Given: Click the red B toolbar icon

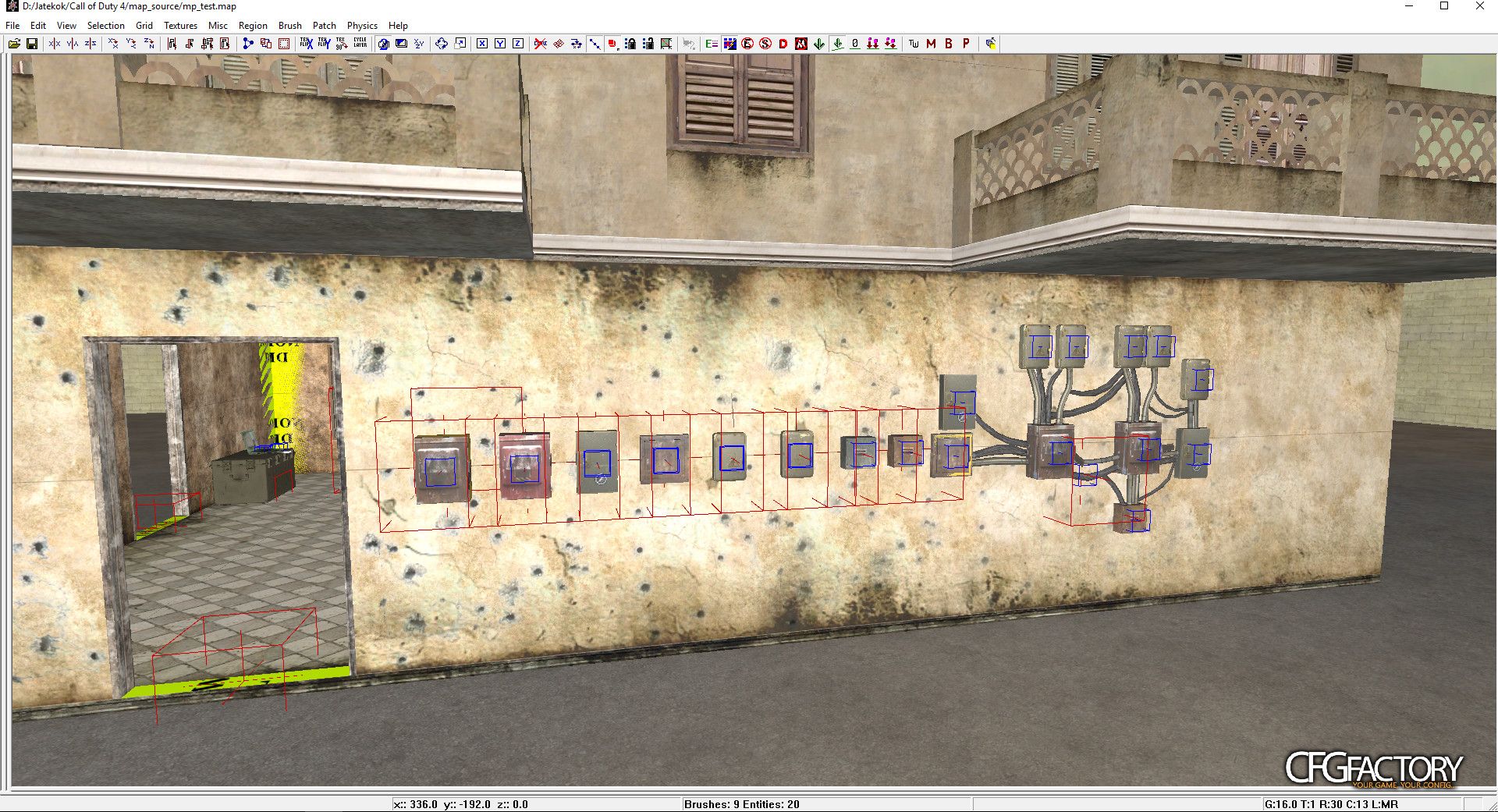Looking at the screenshot, I should tap(949, 44).
